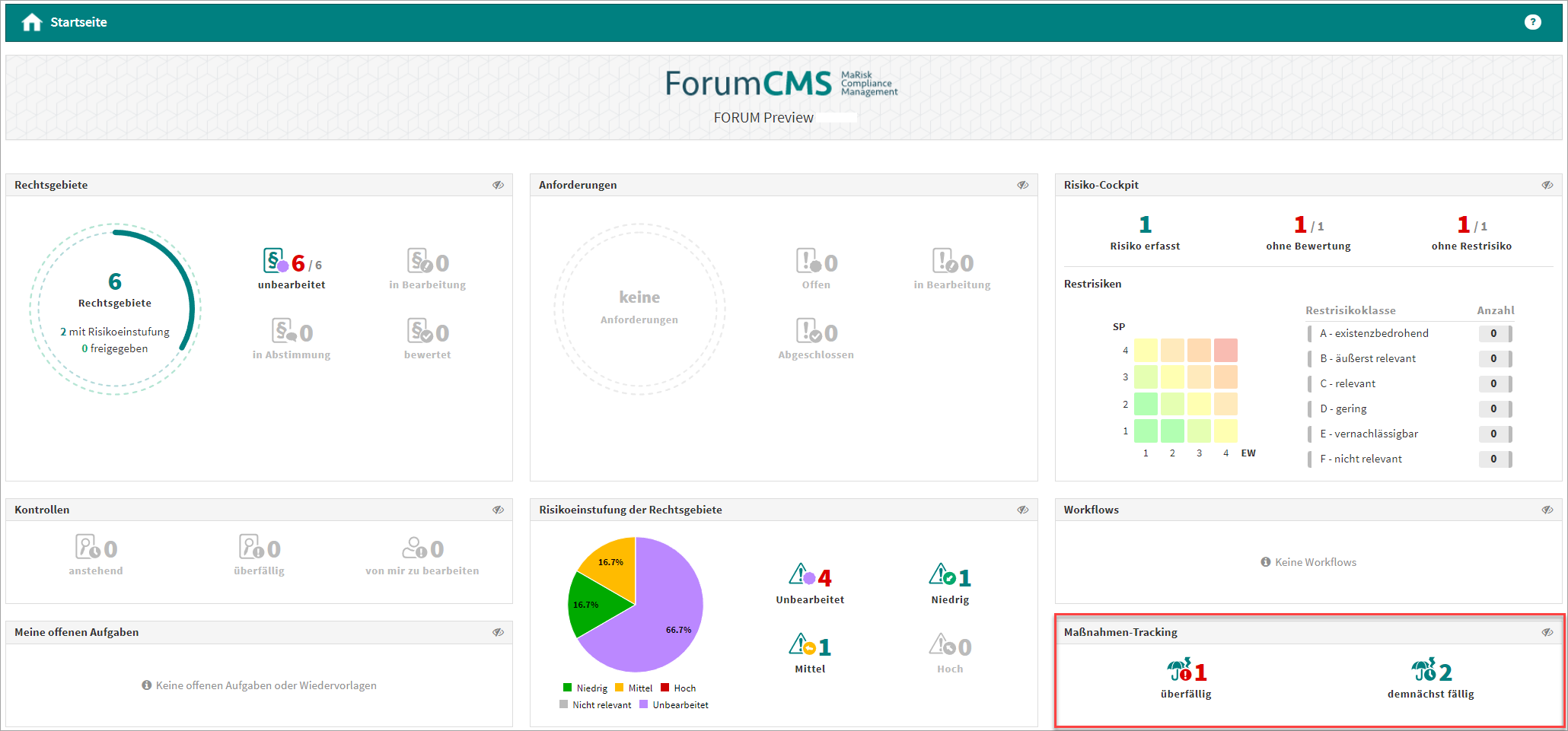Click the demnächst fällig Maßnahmen icon

tap(1423, 671)
